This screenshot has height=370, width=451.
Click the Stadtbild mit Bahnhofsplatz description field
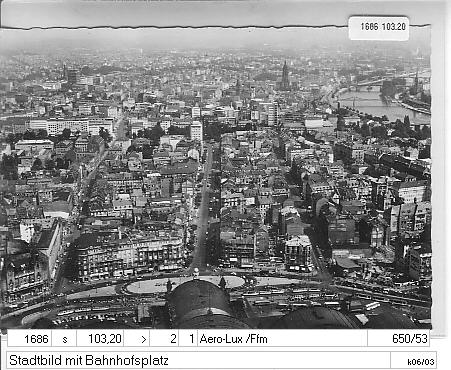click(198, 360)
